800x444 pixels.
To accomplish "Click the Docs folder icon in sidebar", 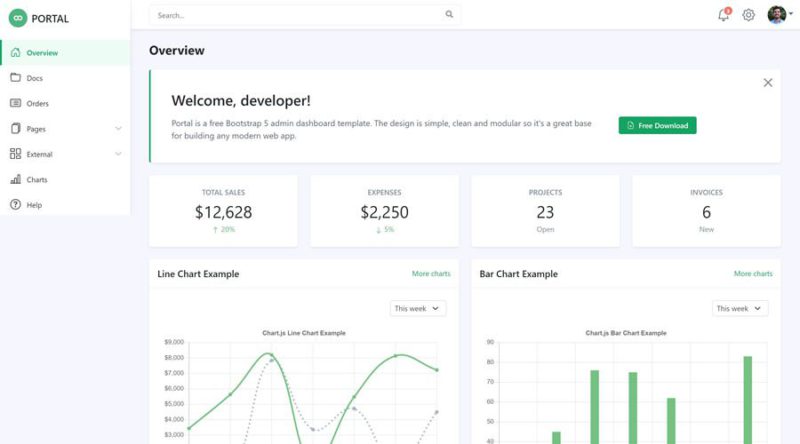I will [15, 78].
